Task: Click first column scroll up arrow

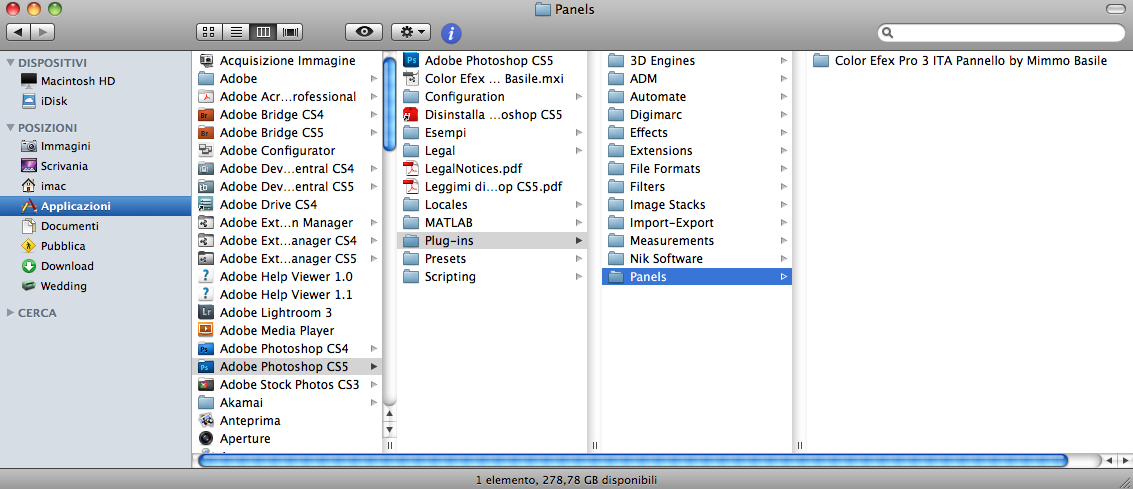Action: click(389, 415)
